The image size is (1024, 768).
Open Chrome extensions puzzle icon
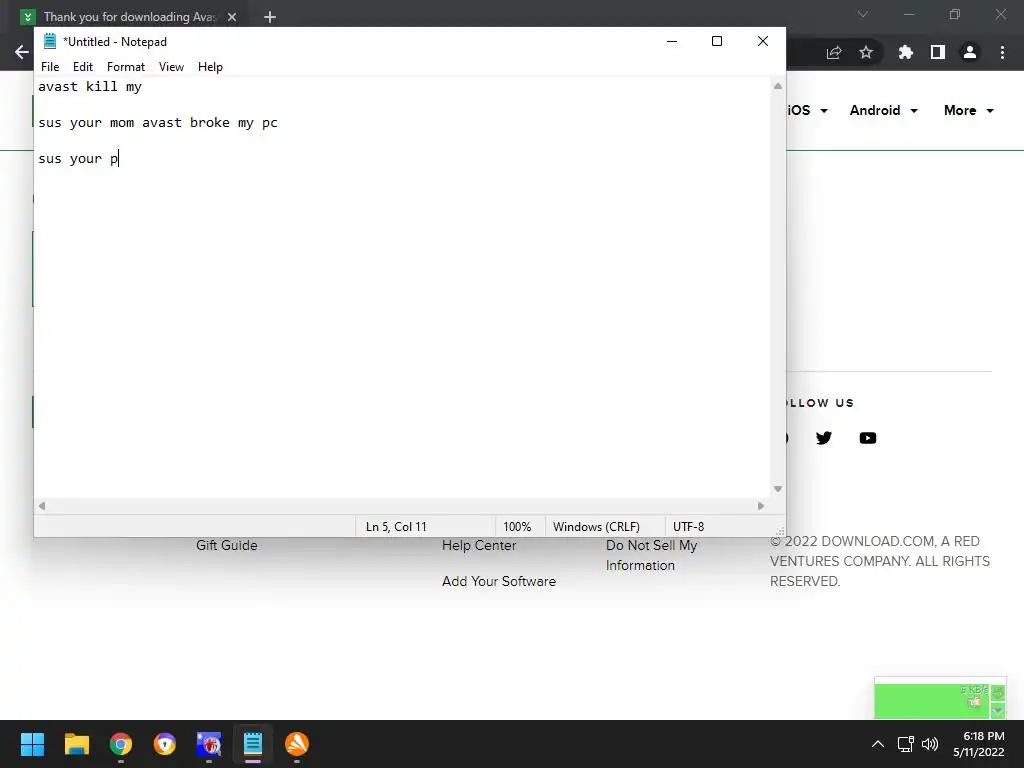point(906,52)
